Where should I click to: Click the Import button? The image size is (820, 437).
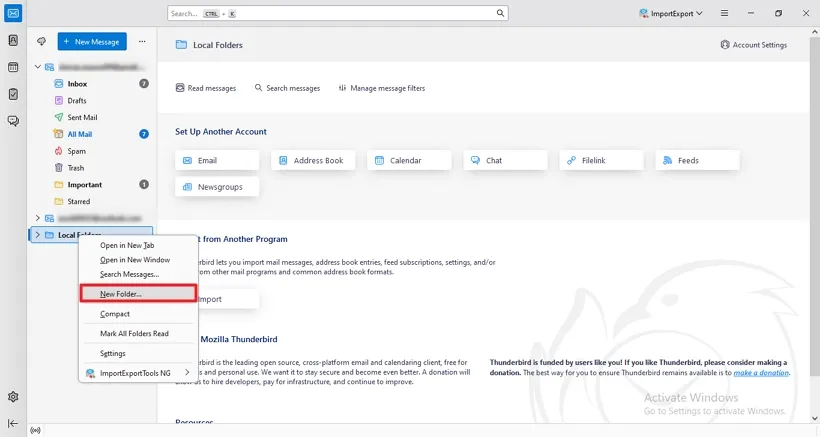pyautogui.click(x=228, y=299)
